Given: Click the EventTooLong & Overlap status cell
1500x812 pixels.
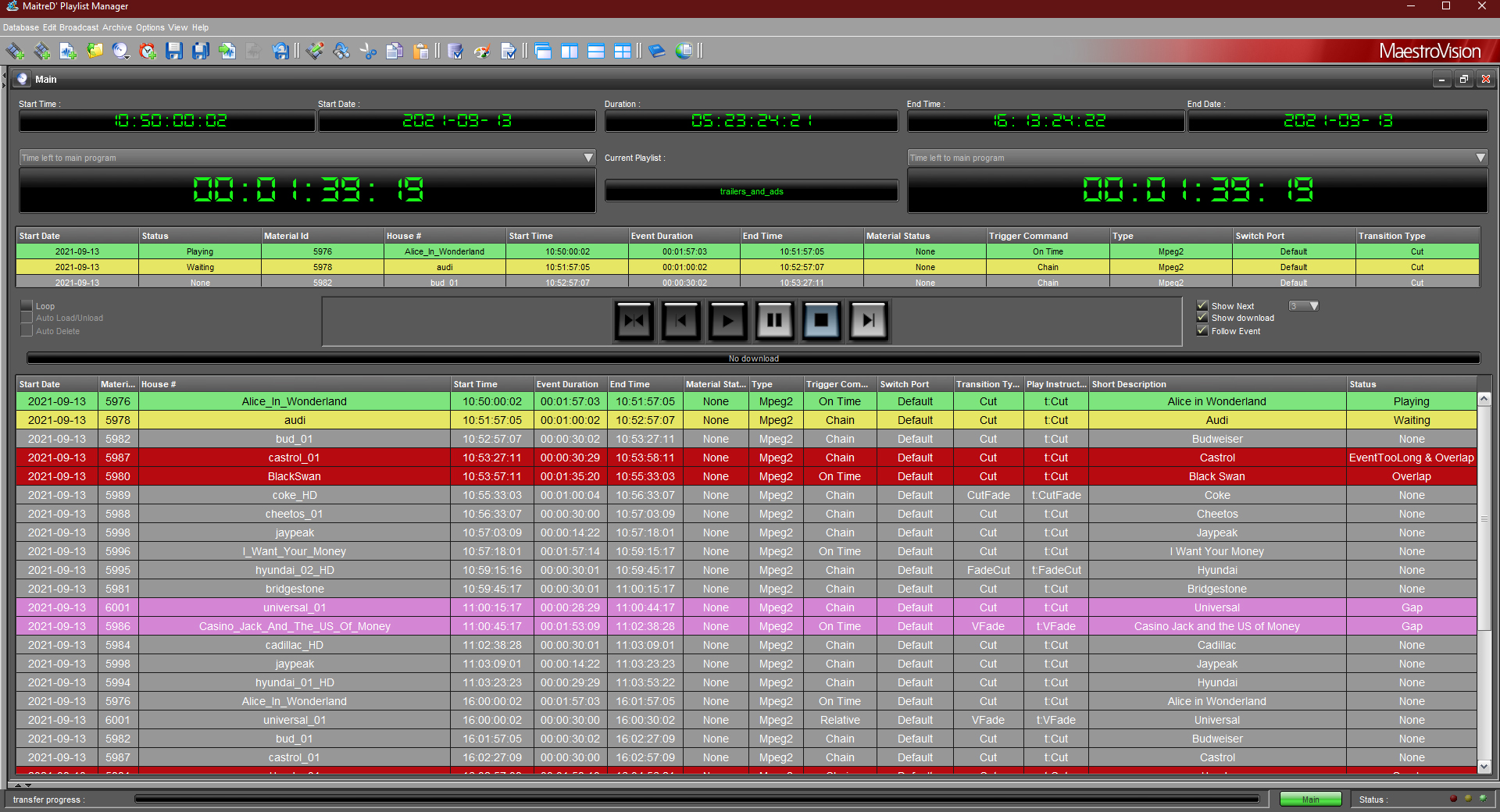Looking at the screenshot, I should [1411, 458].
